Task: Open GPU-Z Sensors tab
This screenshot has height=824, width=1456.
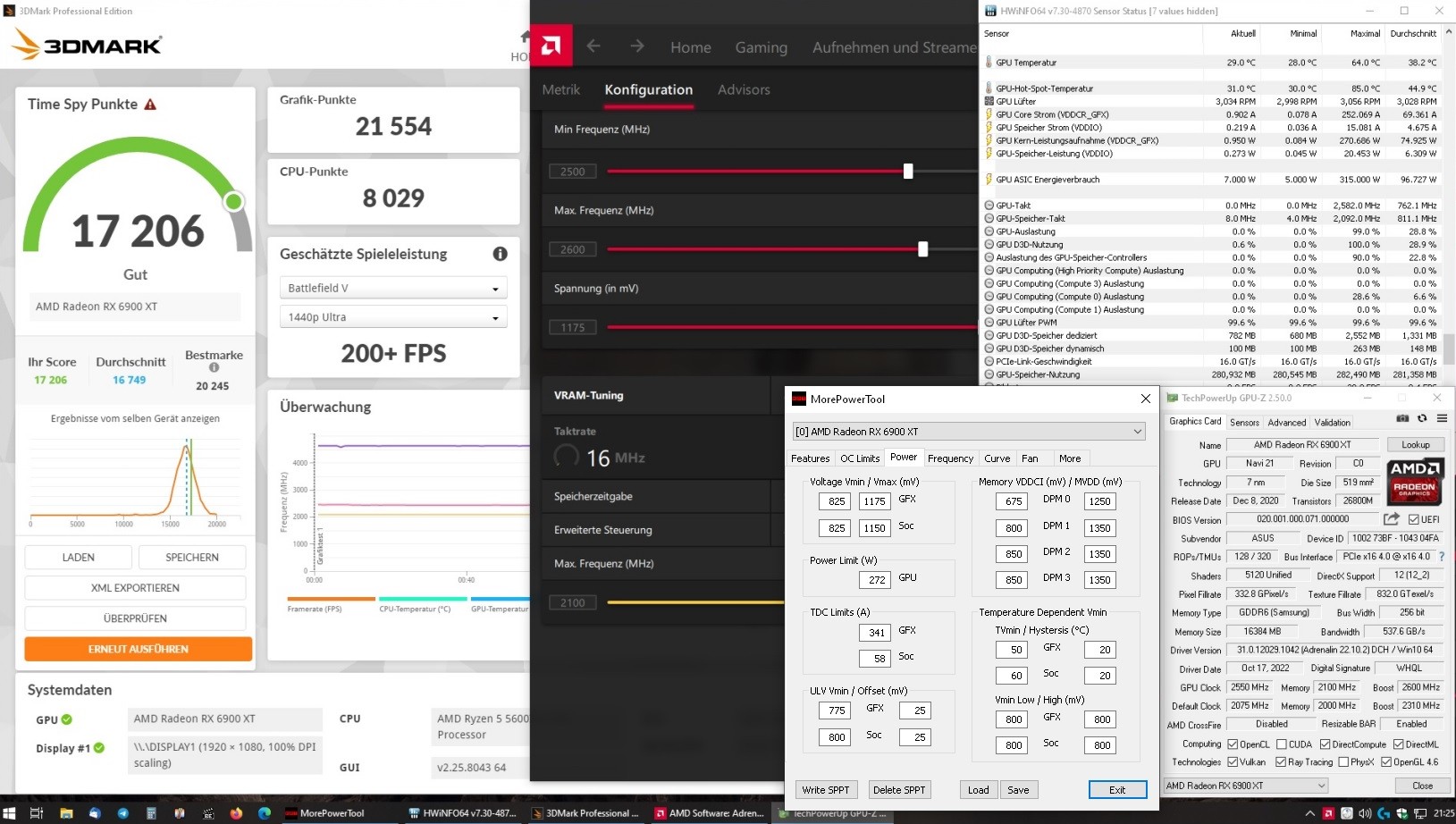Action: pyautogui.click(x=1244, y=422)
